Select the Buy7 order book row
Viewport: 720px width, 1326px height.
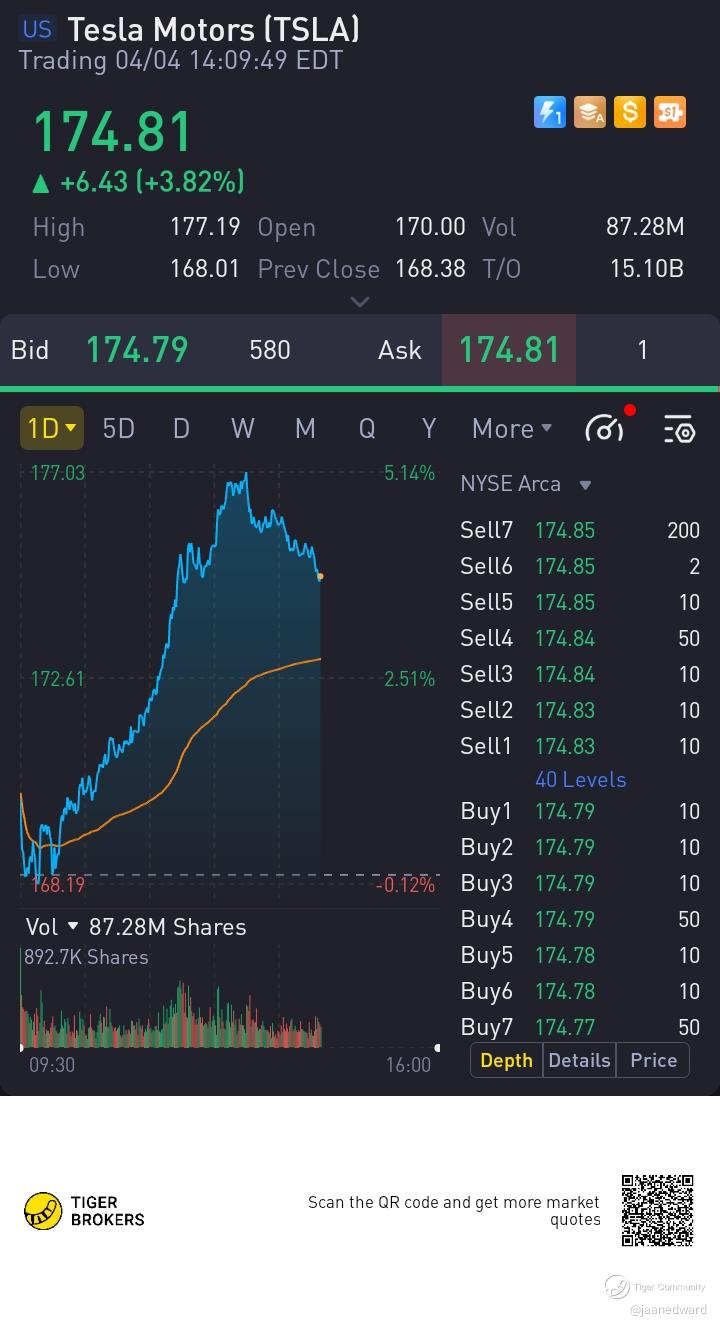point(580,1027)
